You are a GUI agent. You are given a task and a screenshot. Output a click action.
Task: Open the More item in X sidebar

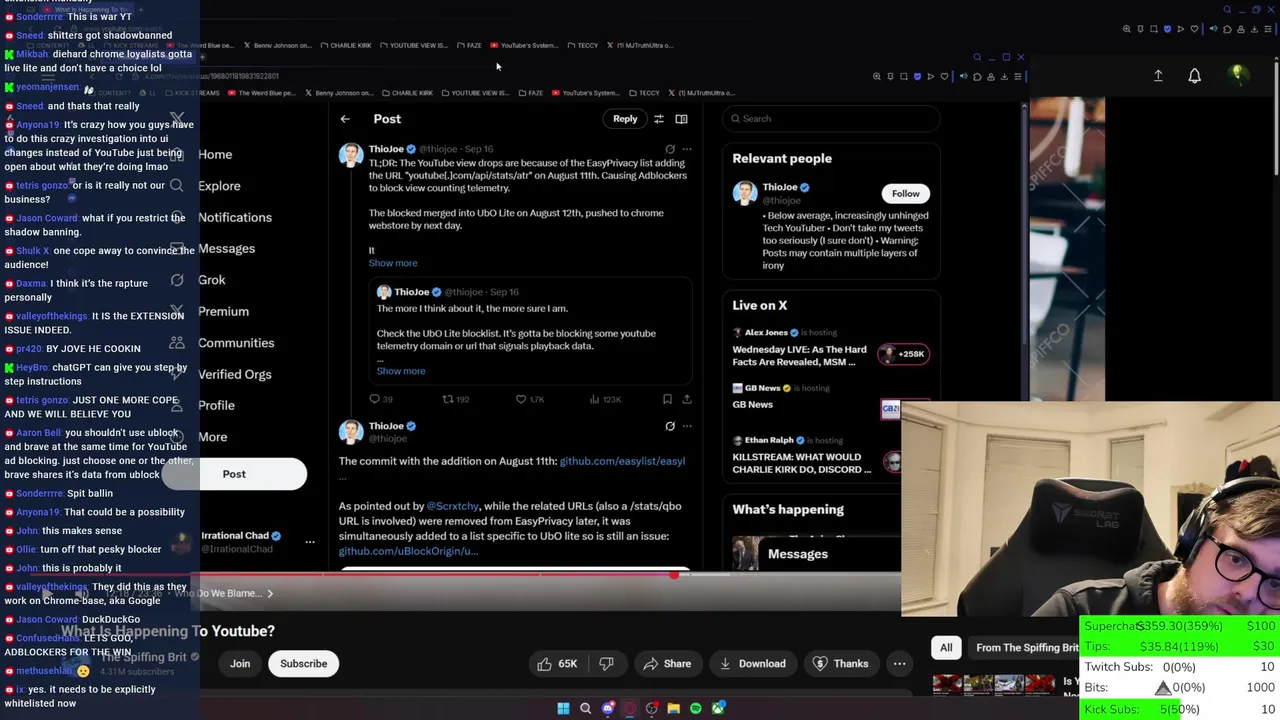click(212, 437)
